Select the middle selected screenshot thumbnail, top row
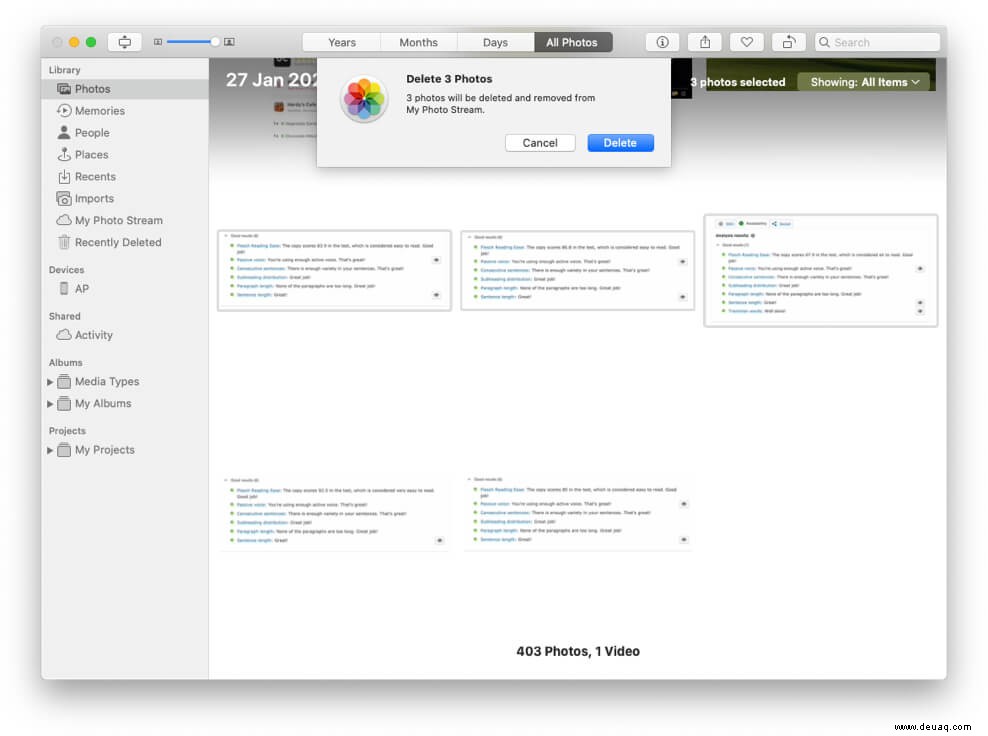Viewport: 988px width, 736px height. [x=577, y=270]
